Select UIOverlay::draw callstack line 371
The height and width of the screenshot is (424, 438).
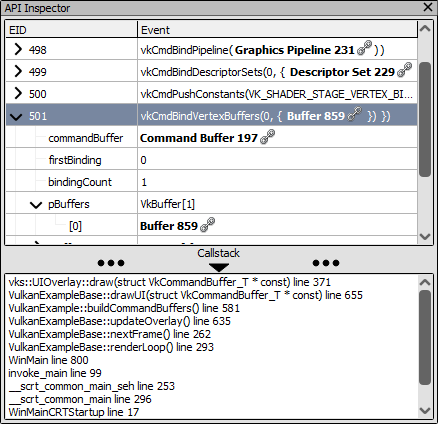click(x=170, y=282)
